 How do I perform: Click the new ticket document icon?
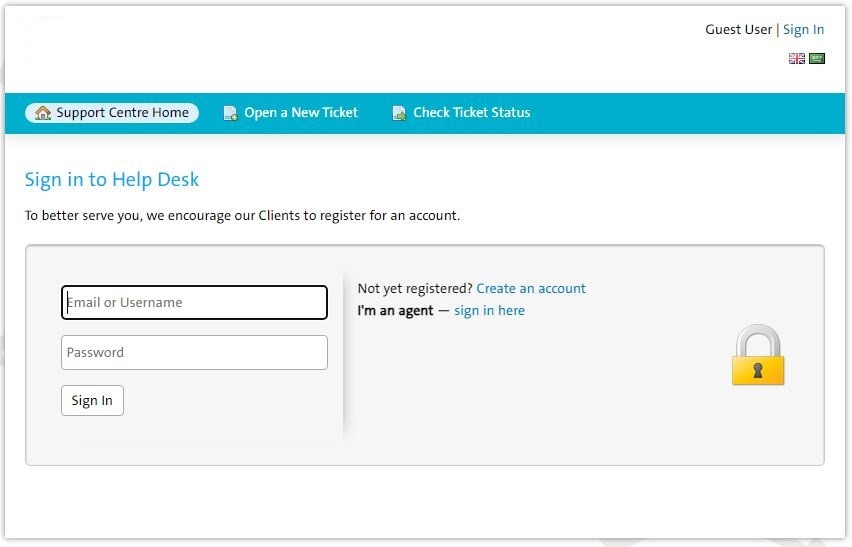tap(230, 113)
